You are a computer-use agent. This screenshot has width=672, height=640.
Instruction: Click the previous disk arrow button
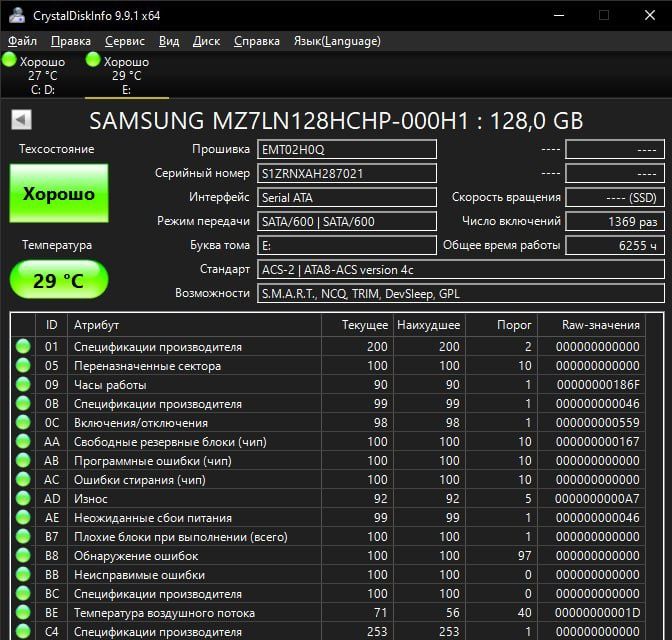(21, 120)
